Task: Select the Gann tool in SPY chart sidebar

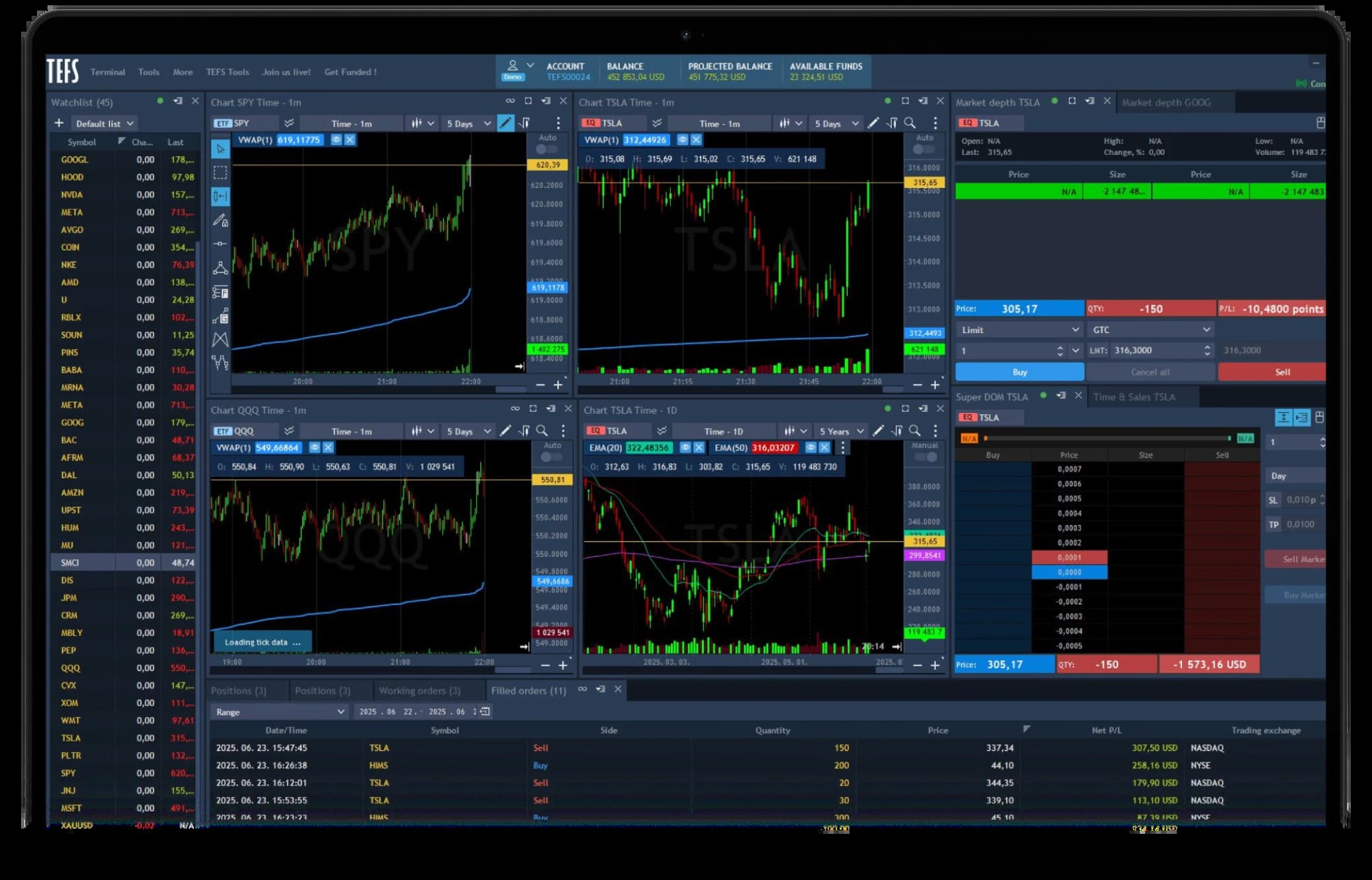Action: [220, 316]
